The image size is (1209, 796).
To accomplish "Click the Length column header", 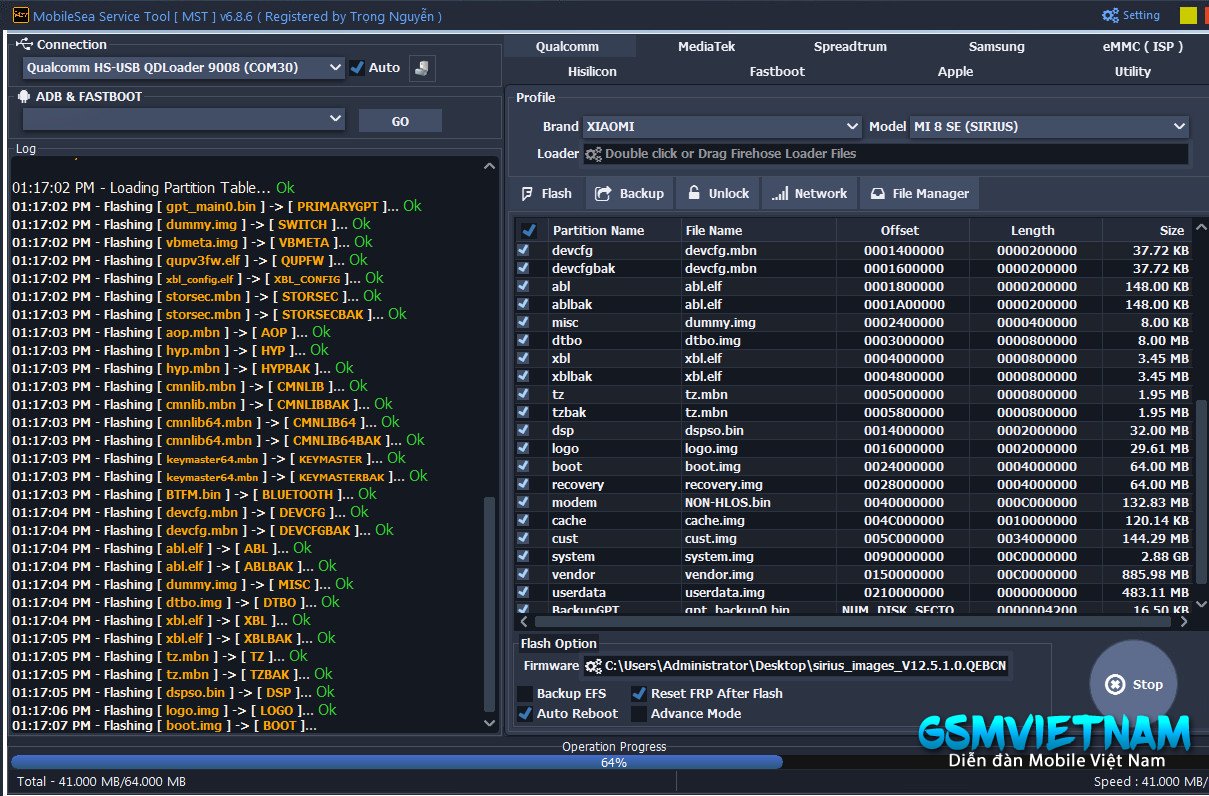I will 1036,230.
